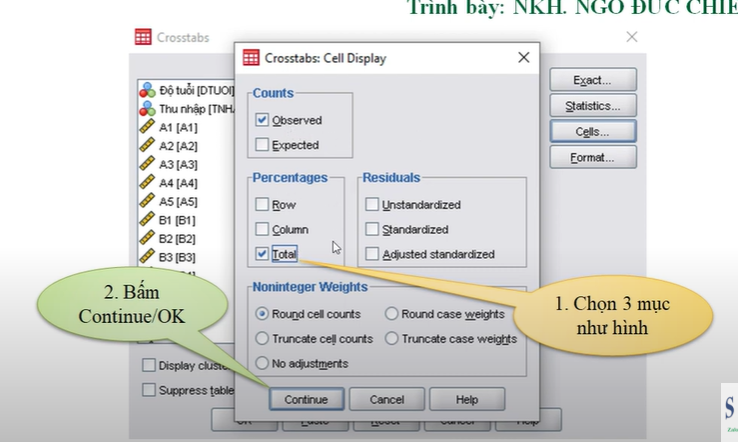Uncheck the Observed counts checkbox
This screenshot has height=442, width=738.
tap(262, 120)
